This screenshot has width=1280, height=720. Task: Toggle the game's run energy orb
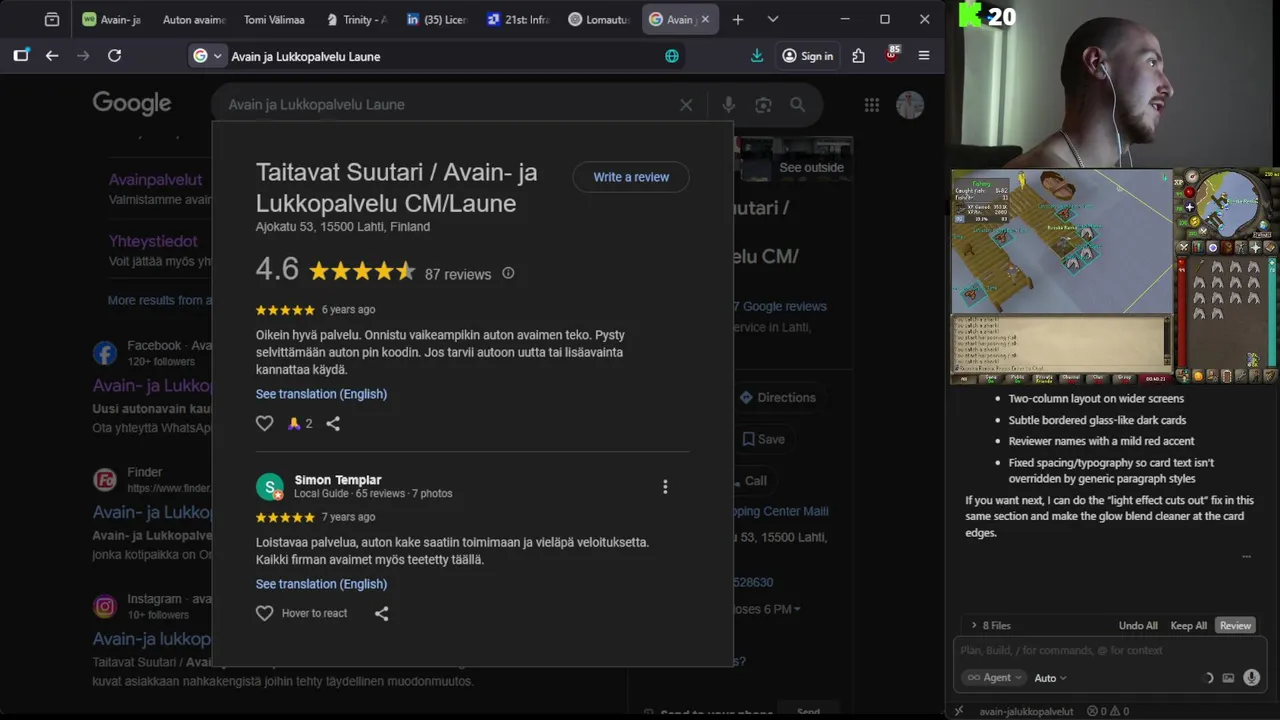(x=1194, y=222)
